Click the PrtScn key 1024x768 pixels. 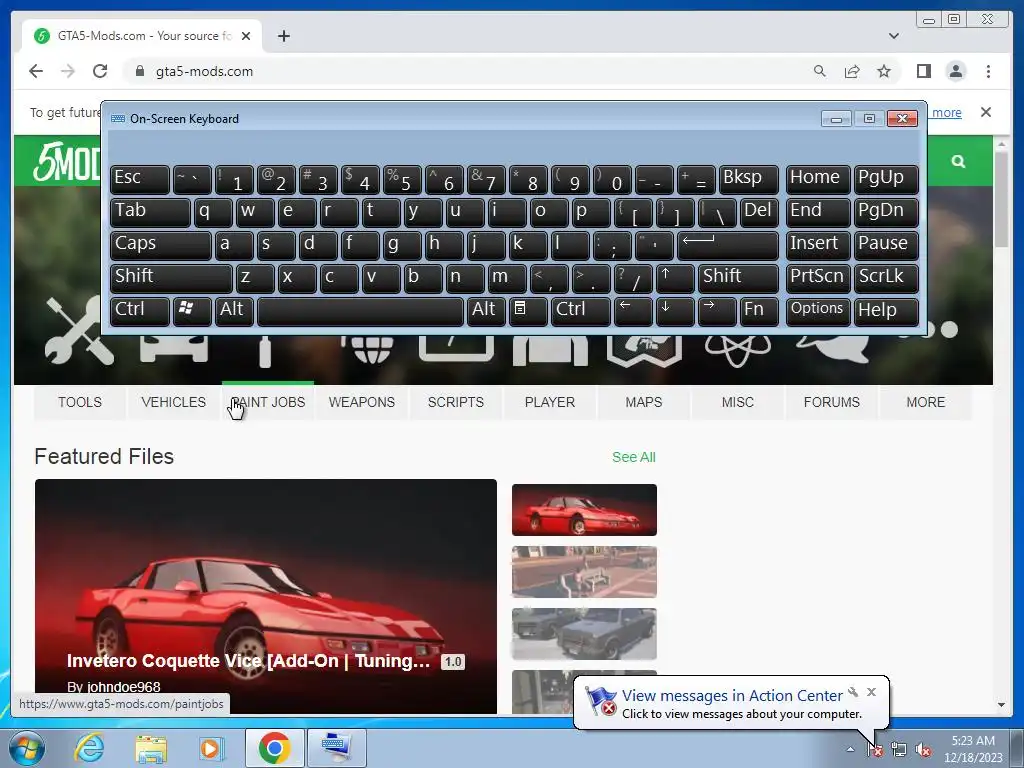click(818, 278)
